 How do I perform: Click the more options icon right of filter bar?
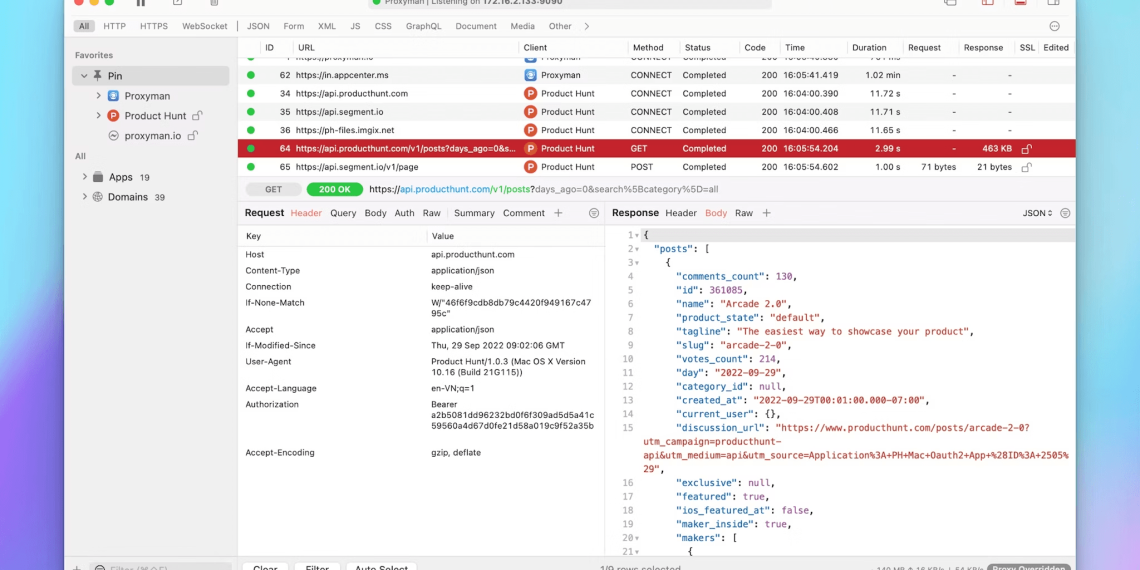click(1054, 26)
